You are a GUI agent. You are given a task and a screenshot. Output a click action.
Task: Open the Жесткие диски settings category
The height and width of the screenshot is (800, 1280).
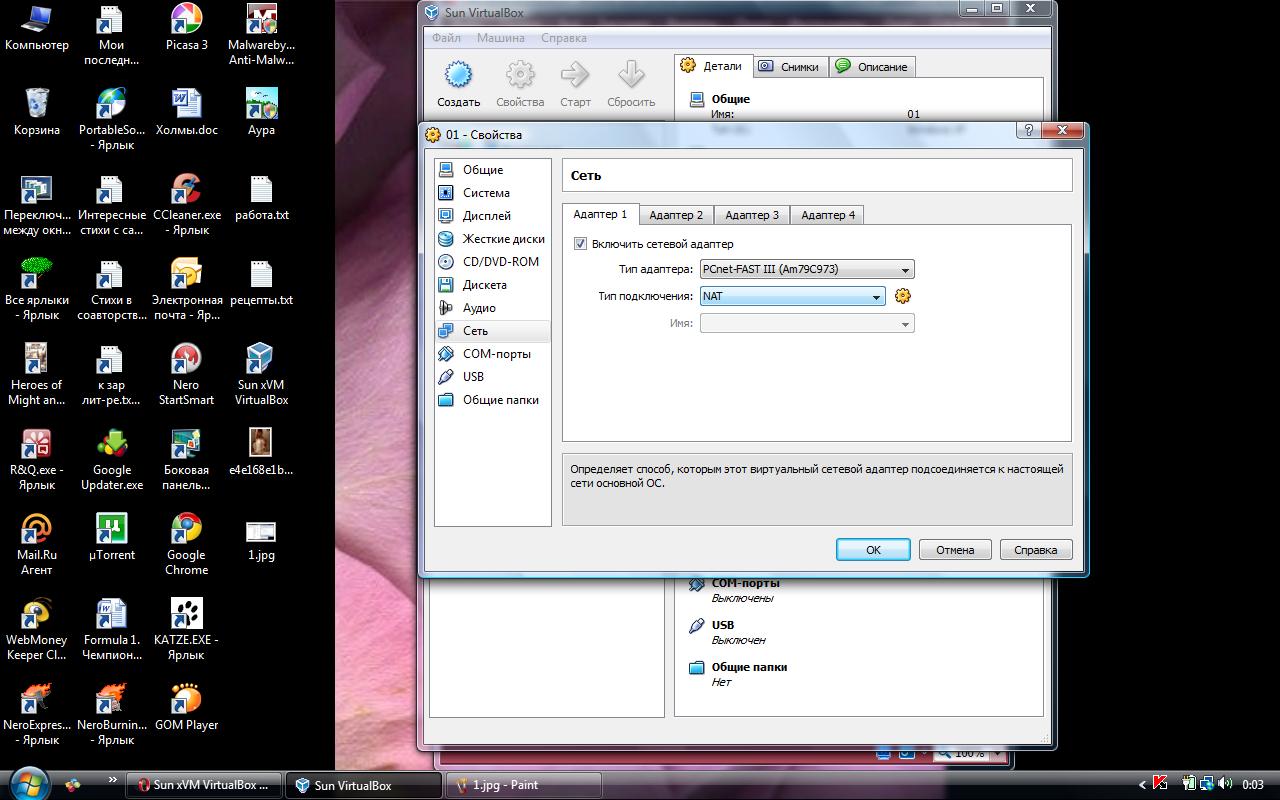(x=493, y=239)
